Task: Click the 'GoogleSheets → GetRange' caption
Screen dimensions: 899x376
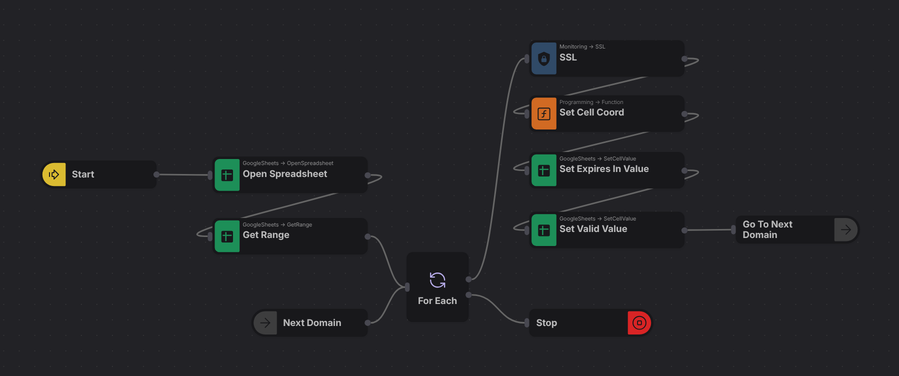Action: click(x=277, y=225)
